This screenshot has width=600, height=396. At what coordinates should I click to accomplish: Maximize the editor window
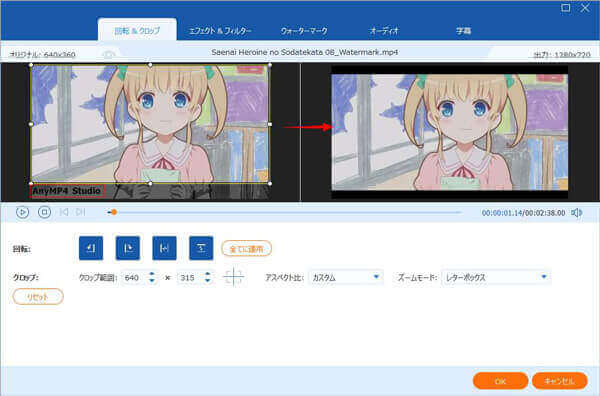click(x=566, y=8)
